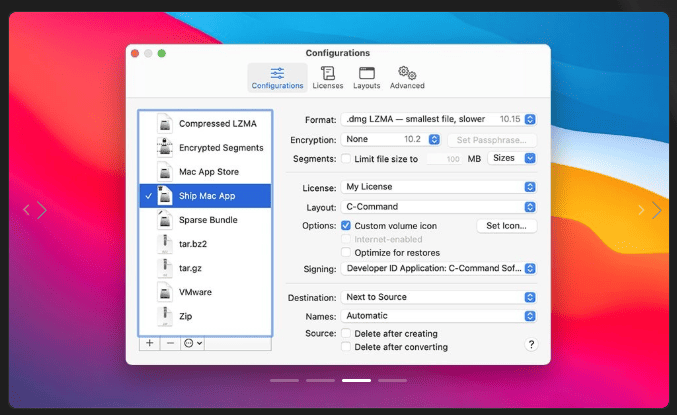Toggle the disabled Internet-enabled checkbox

(346, 239)
